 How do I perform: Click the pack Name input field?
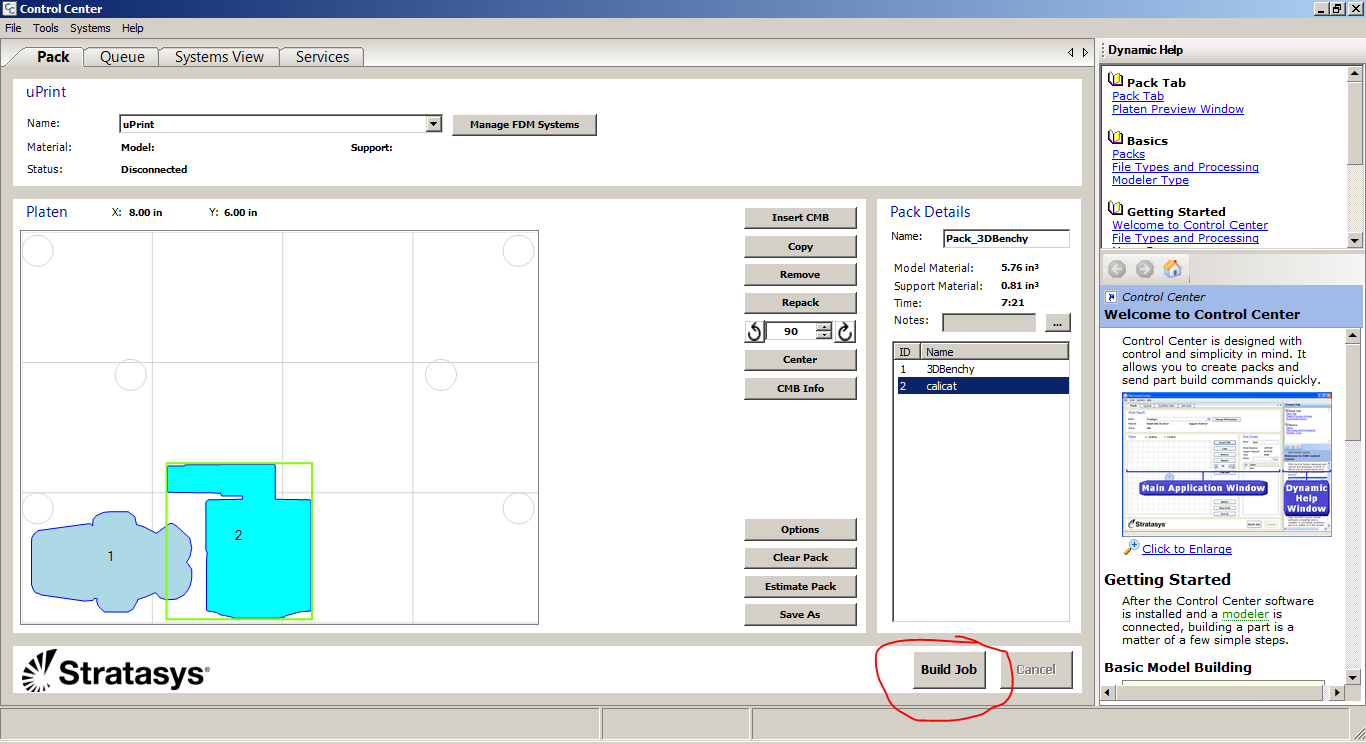pos(1006,239)
